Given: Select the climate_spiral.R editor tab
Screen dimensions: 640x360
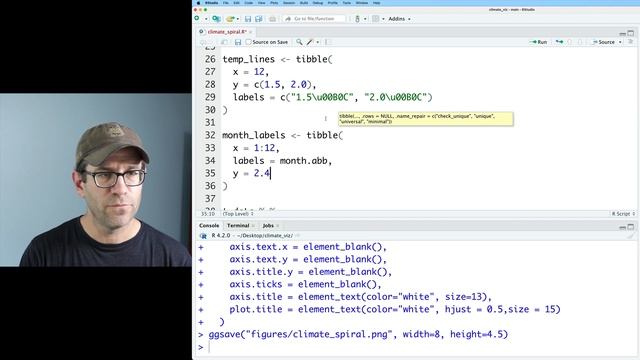Looking at the screenshot, I should [x=227, y=32].
